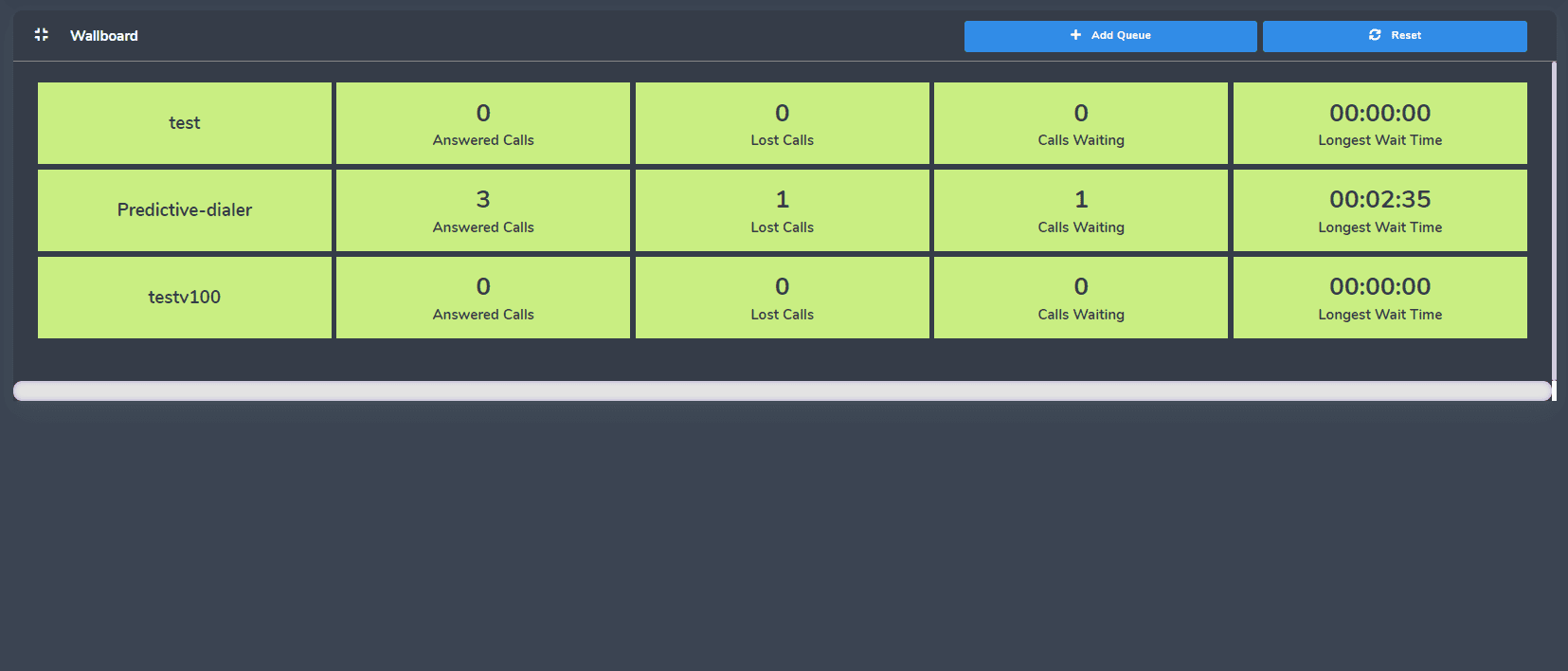Click the Wallboard title text
Image resolution: width=1568 pixels, height=671 pixels.
104,36
